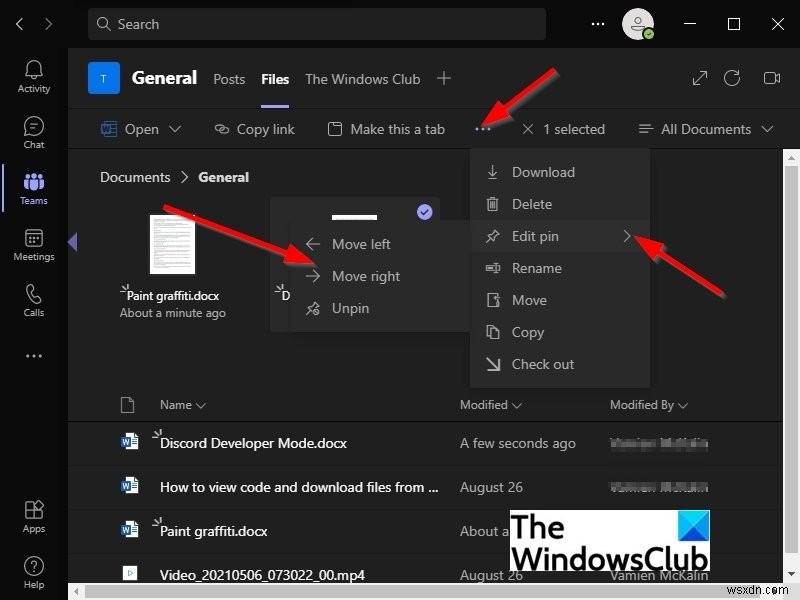Image resolution: width=800 pixels, height=600 pixels.
Task: Refresh the Files view
Action: coord(733,78)
